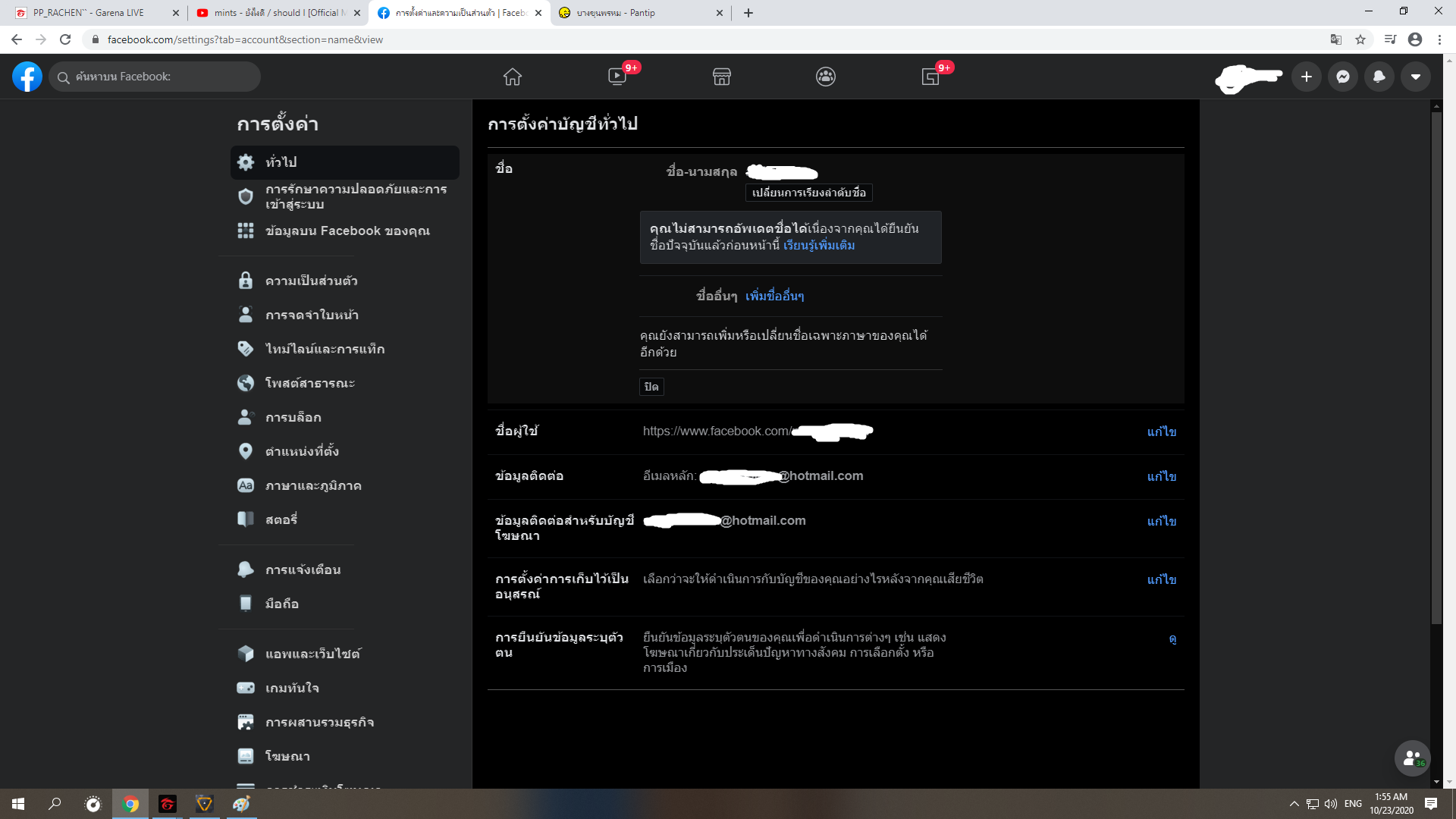Image resolution: width=1456 pixels, height=819 pixels.
Task: Open Messenger chat icon
Action: coord(1342,77)
